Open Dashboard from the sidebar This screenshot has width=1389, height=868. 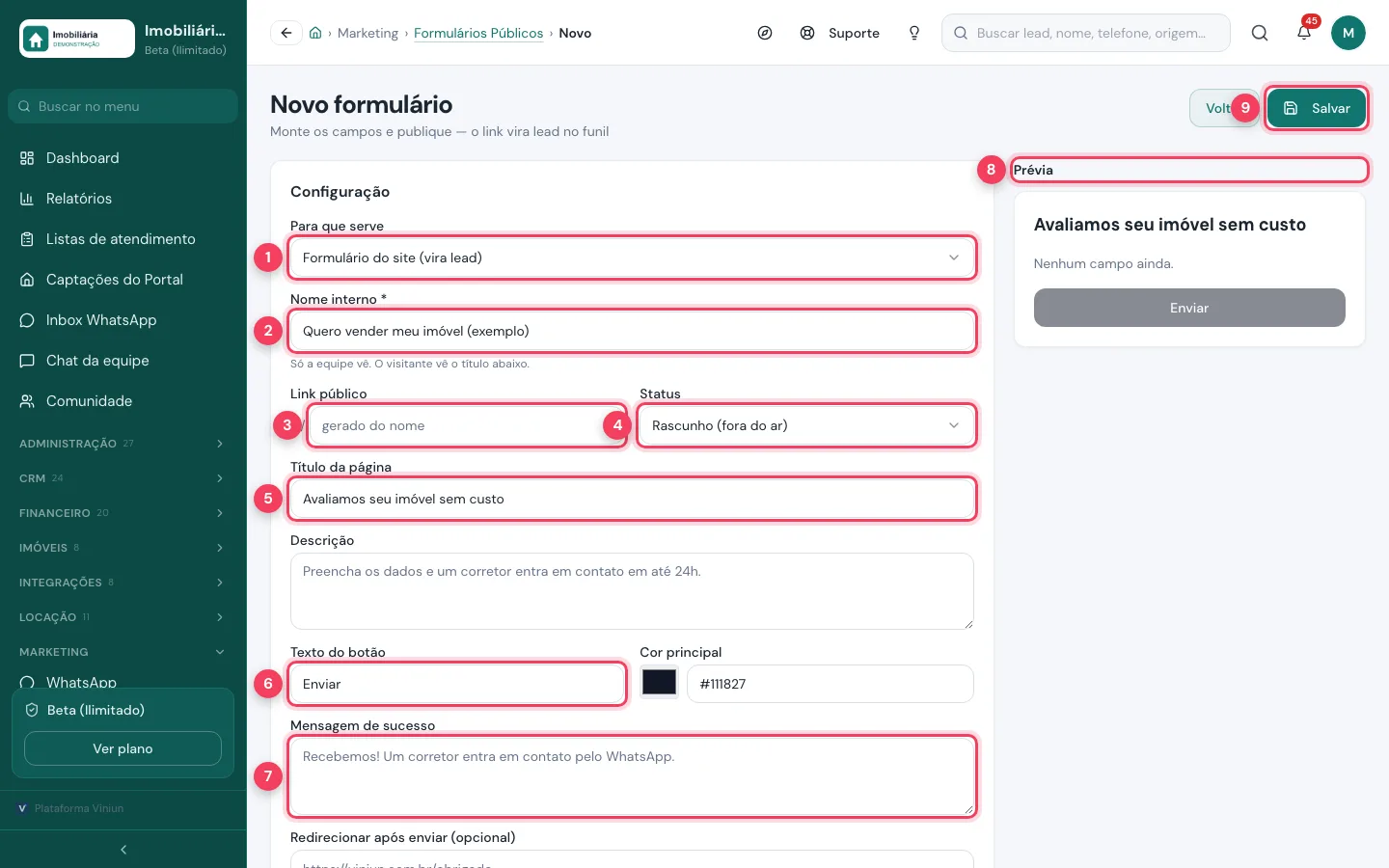[123, 158]
